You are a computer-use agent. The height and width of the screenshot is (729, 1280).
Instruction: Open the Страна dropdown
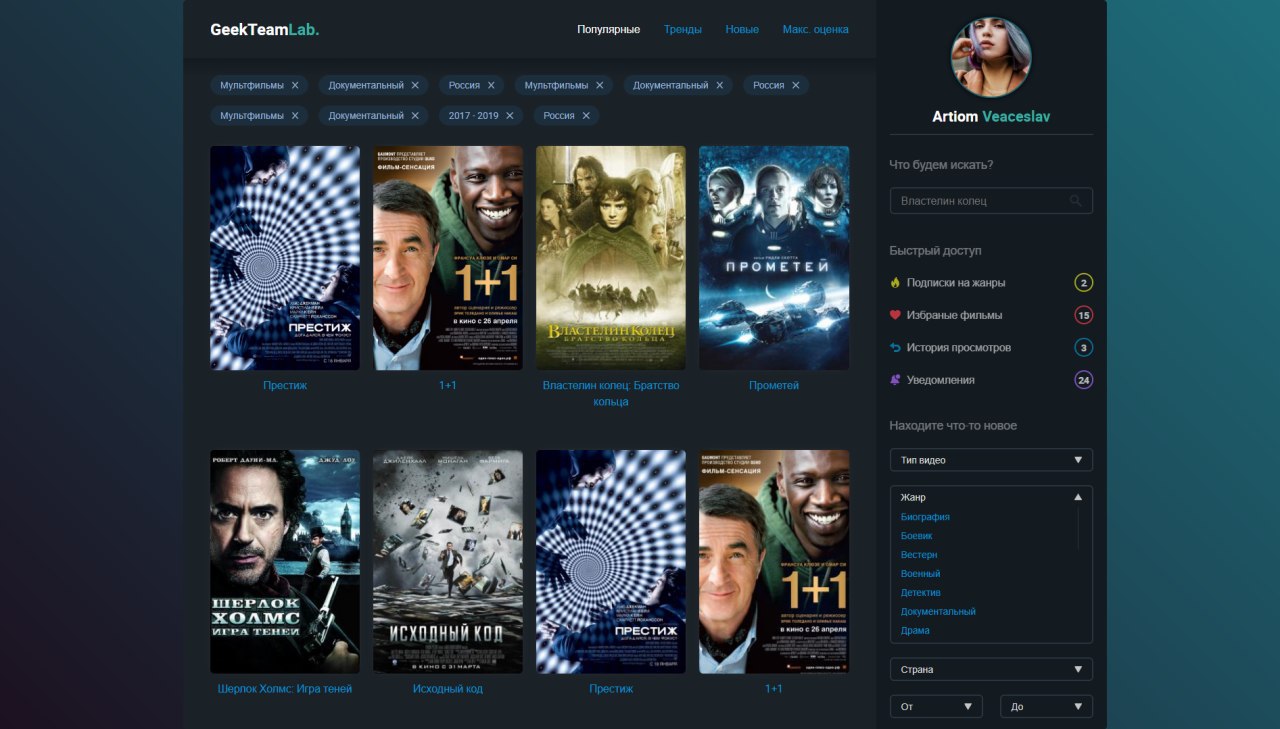tap(991, 669)
